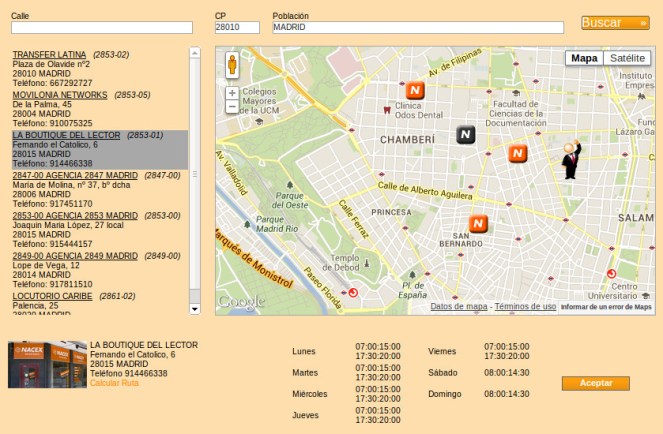Open Términos de uso link
Viewport: 663px width, 434px height.
pos(525,306)
